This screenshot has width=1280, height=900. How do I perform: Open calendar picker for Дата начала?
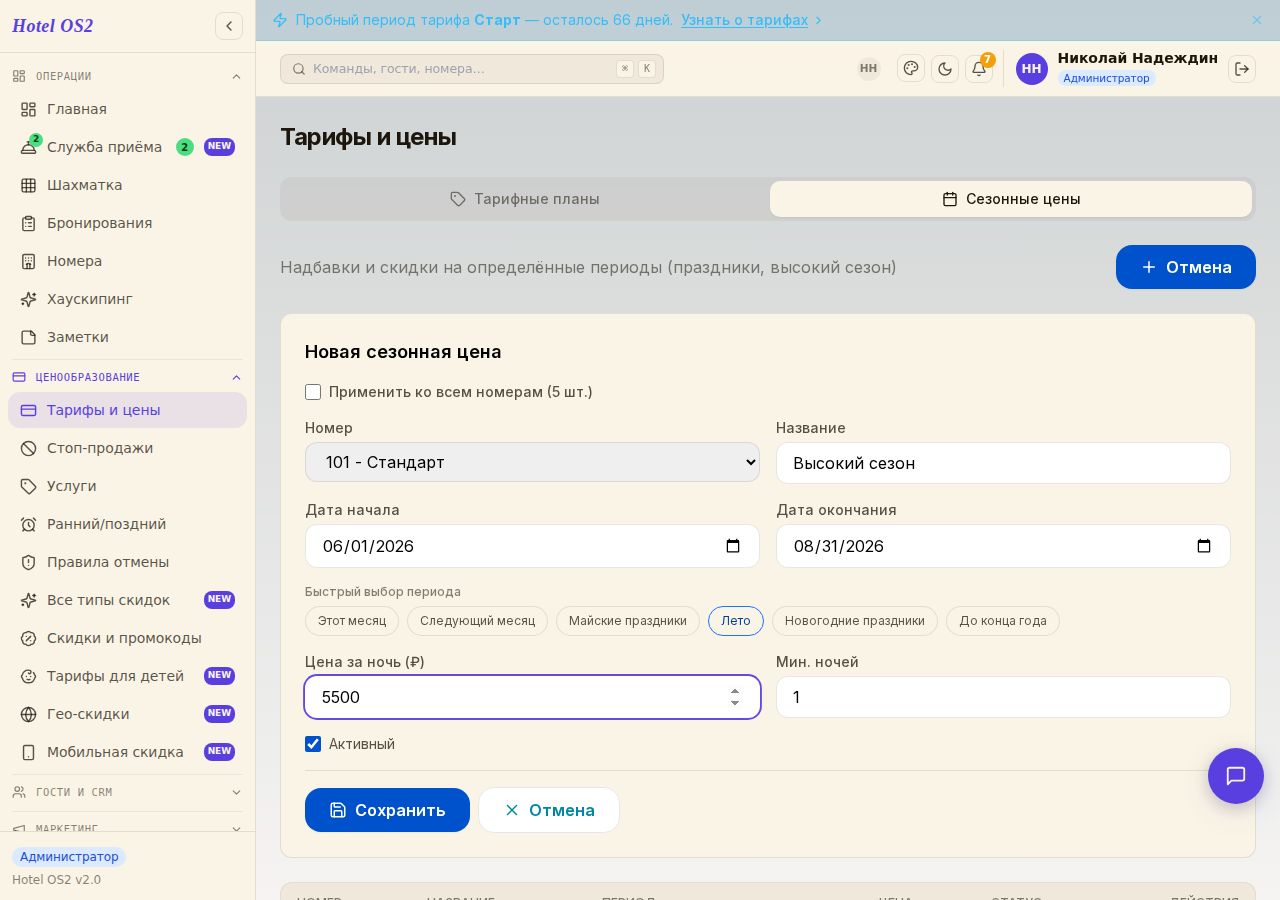(733, 546)
